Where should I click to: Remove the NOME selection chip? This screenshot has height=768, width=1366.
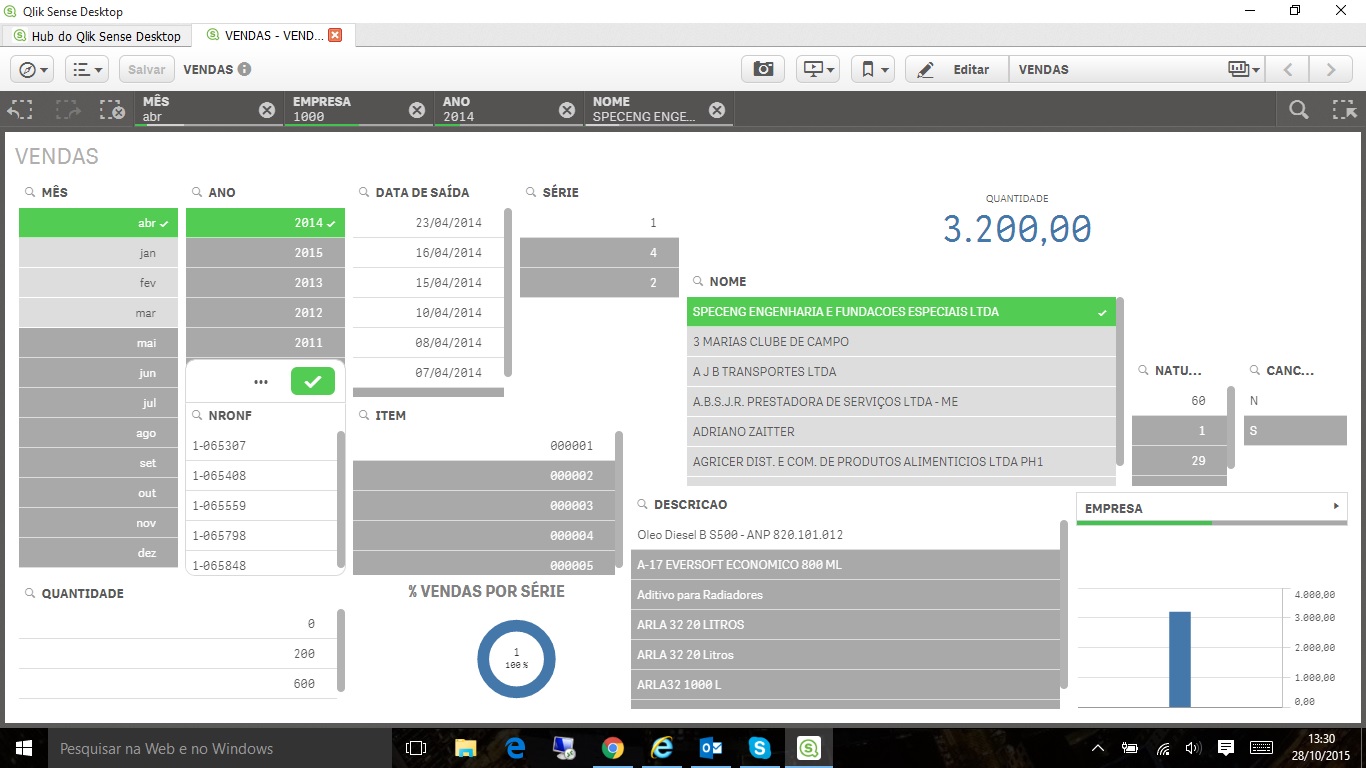click(x=717, y=110)
